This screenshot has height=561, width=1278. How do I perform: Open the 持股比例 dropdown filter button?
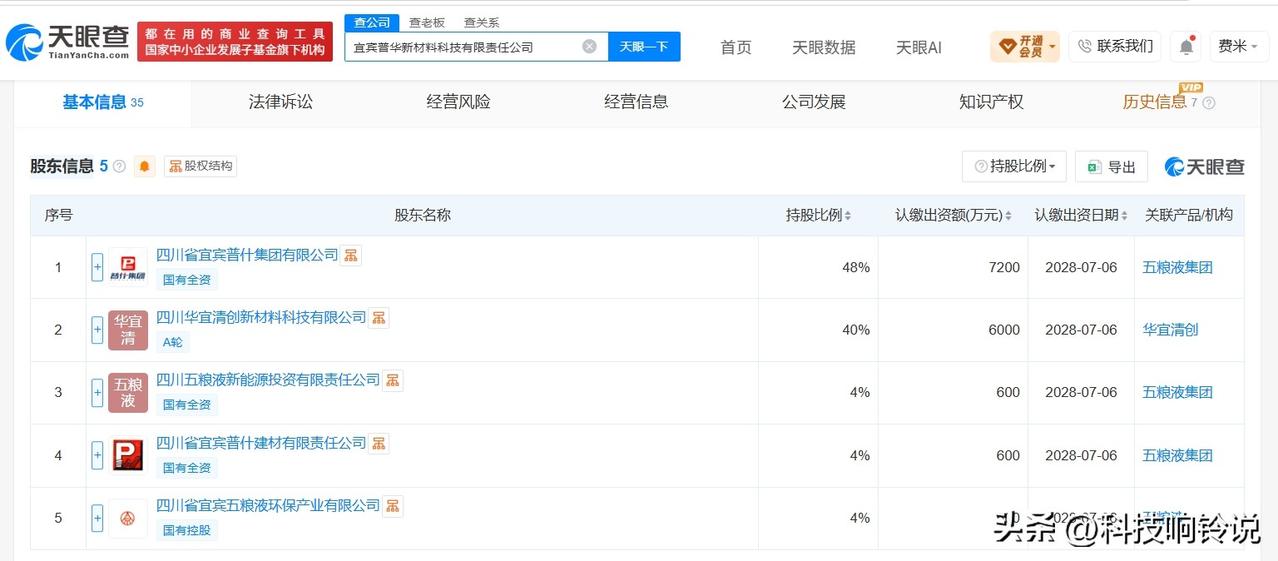point(1014,166)
